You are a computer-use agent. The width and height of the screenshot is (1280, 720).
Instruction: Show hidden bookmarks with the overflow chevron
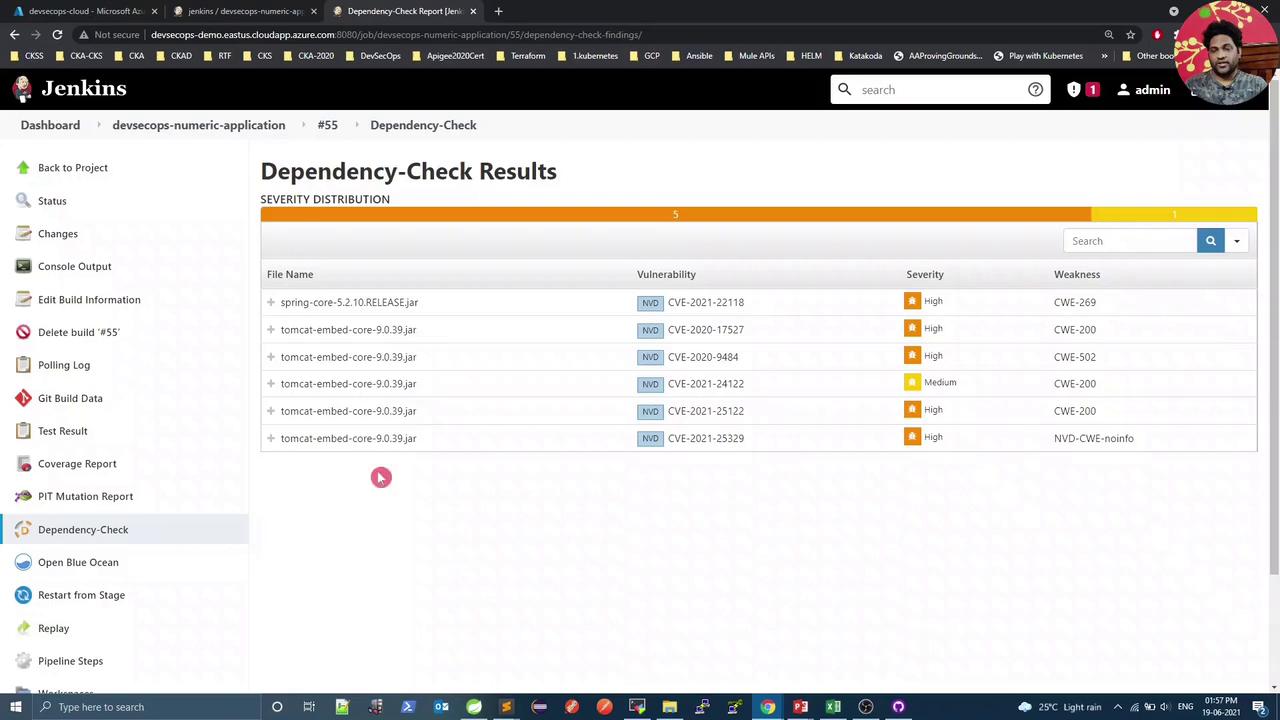pos(1104,56)
